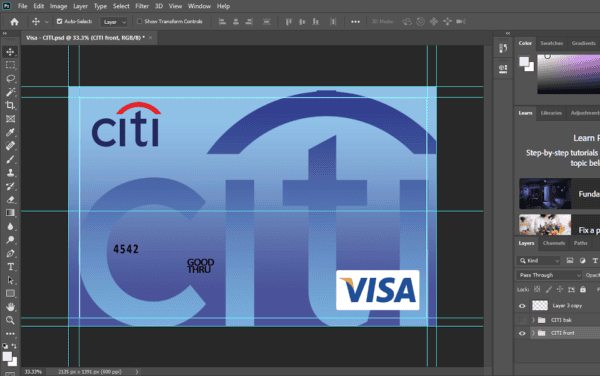Toggle lock transparent pixels
600x376 pixels.
[537, 289]
